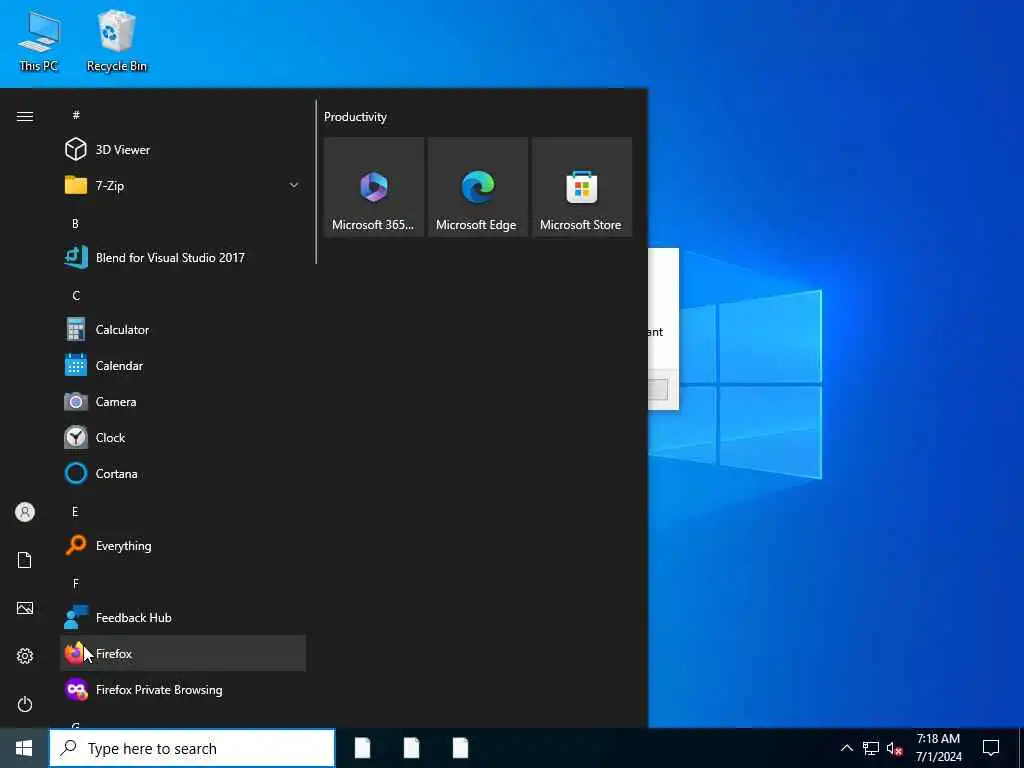Open the Power options icon

pos(25,704)
